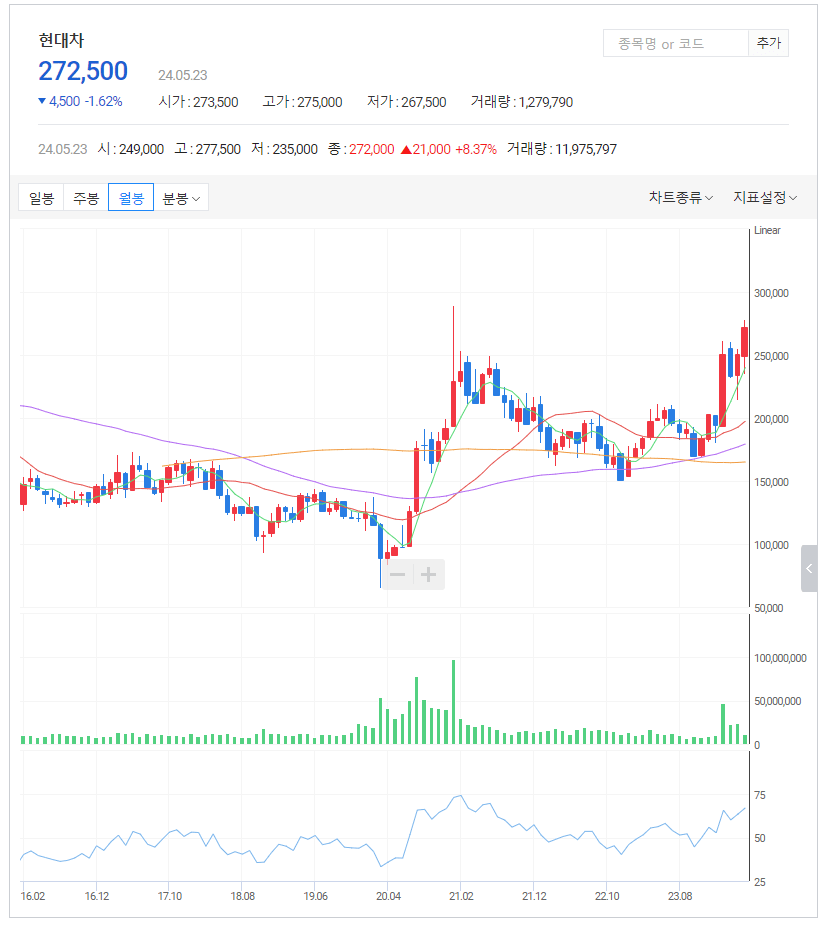Viewport: 827px width, 925px height.
Task: Click the 20.04 date axis label
Action: tap(388, 896)
